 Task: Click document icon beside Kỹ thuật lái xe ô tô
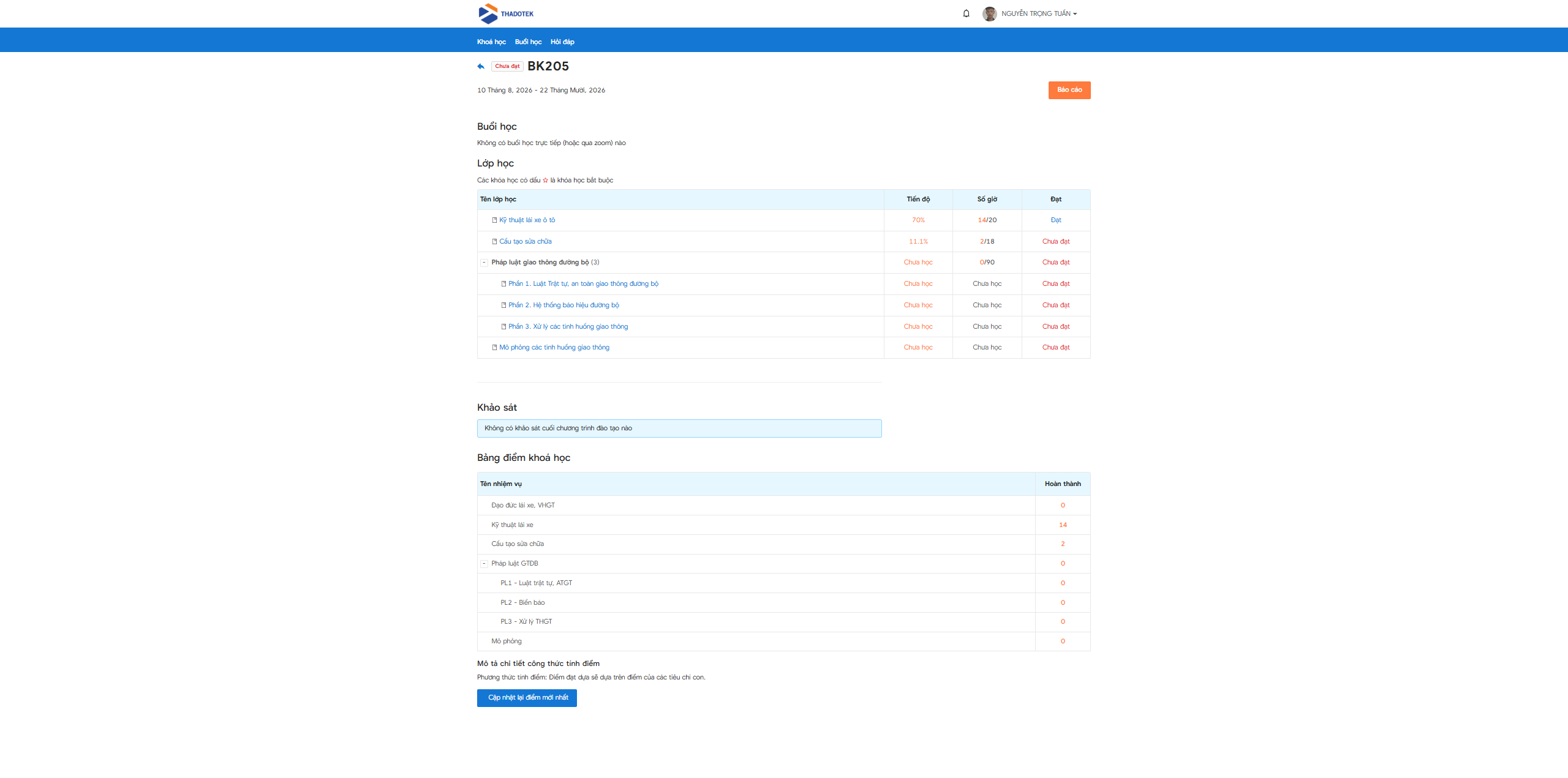click(494, 220)
